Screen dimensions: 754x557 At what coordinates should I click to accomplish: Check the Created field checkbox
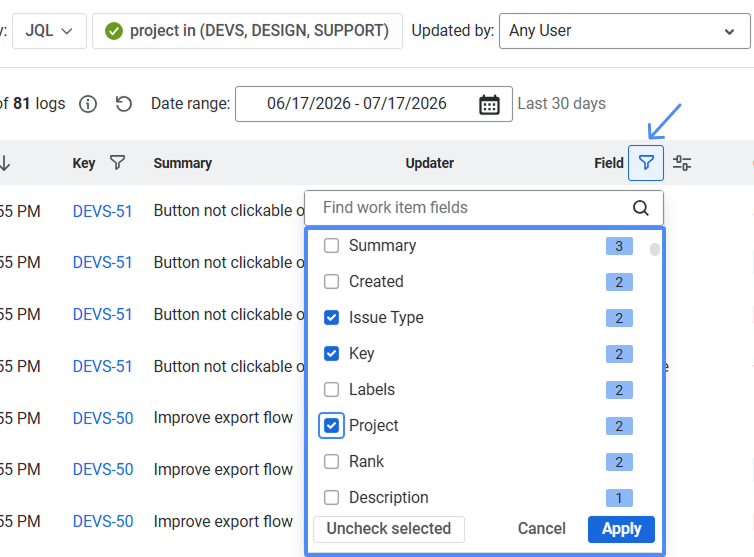(x=331, y=281)
